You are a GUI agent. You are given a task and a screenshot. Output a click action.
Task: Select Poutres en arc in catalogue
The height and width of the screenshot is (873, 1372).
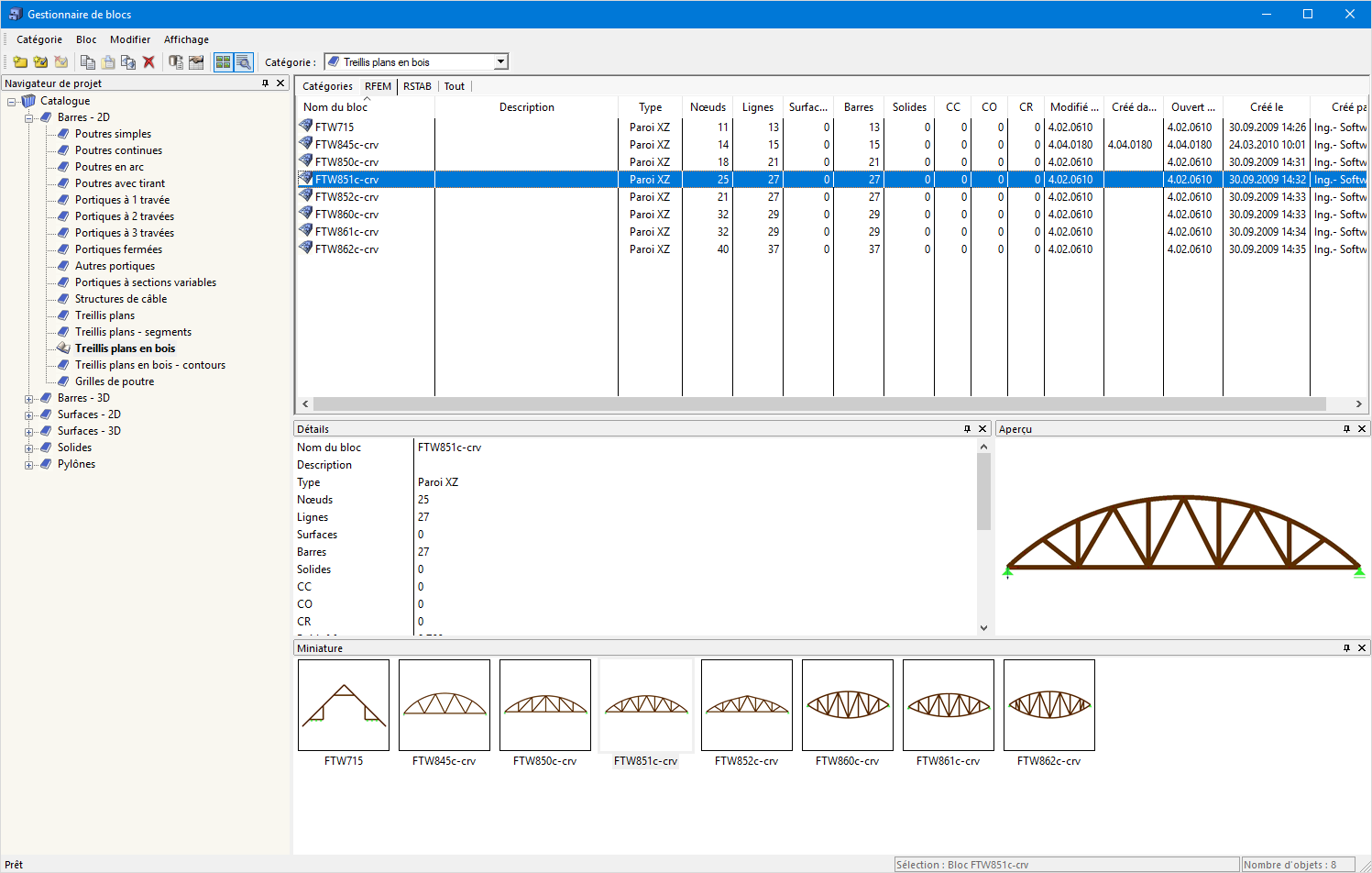pyautogui.click(x=109, y=167)
